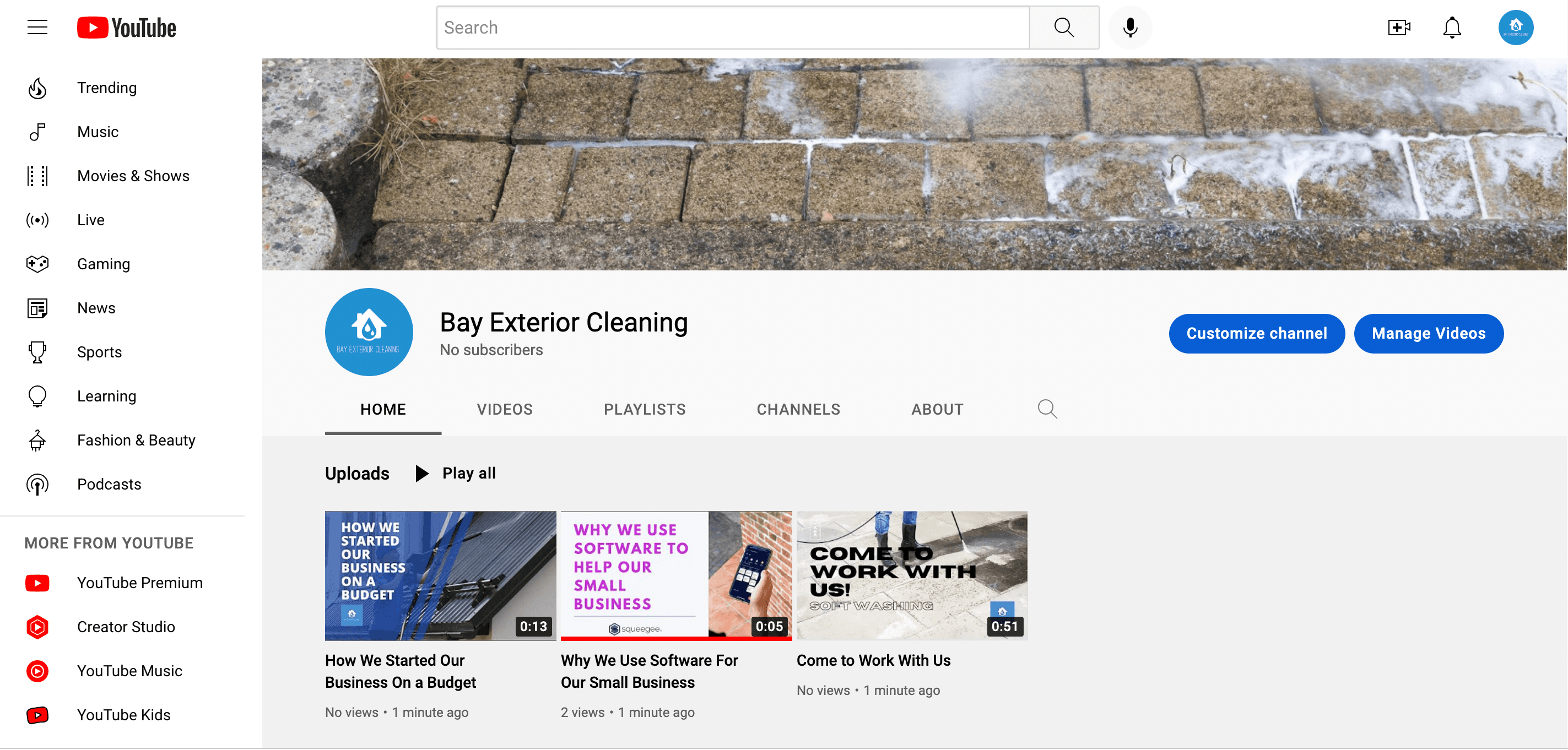Click the voice search microphone icon

[1130, 28]
